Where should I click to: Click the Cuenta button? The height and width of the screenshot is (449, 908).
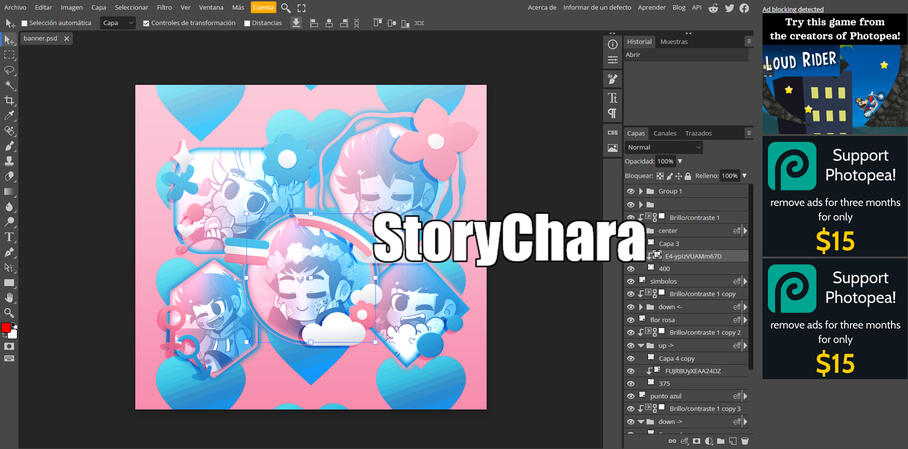pyautogui.click(x=263, y=7)
